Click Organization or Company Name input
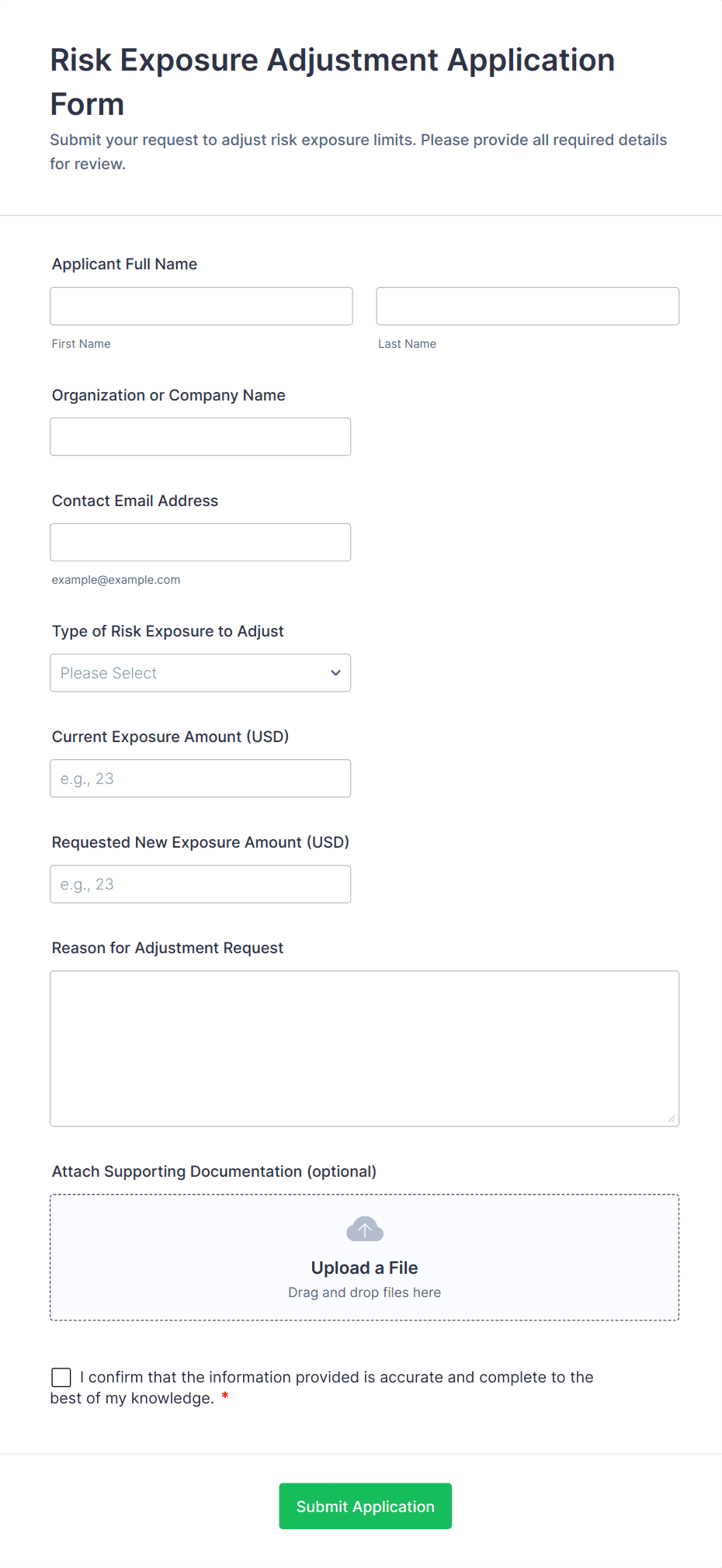The image size is (722, 1568). point(200,437)
